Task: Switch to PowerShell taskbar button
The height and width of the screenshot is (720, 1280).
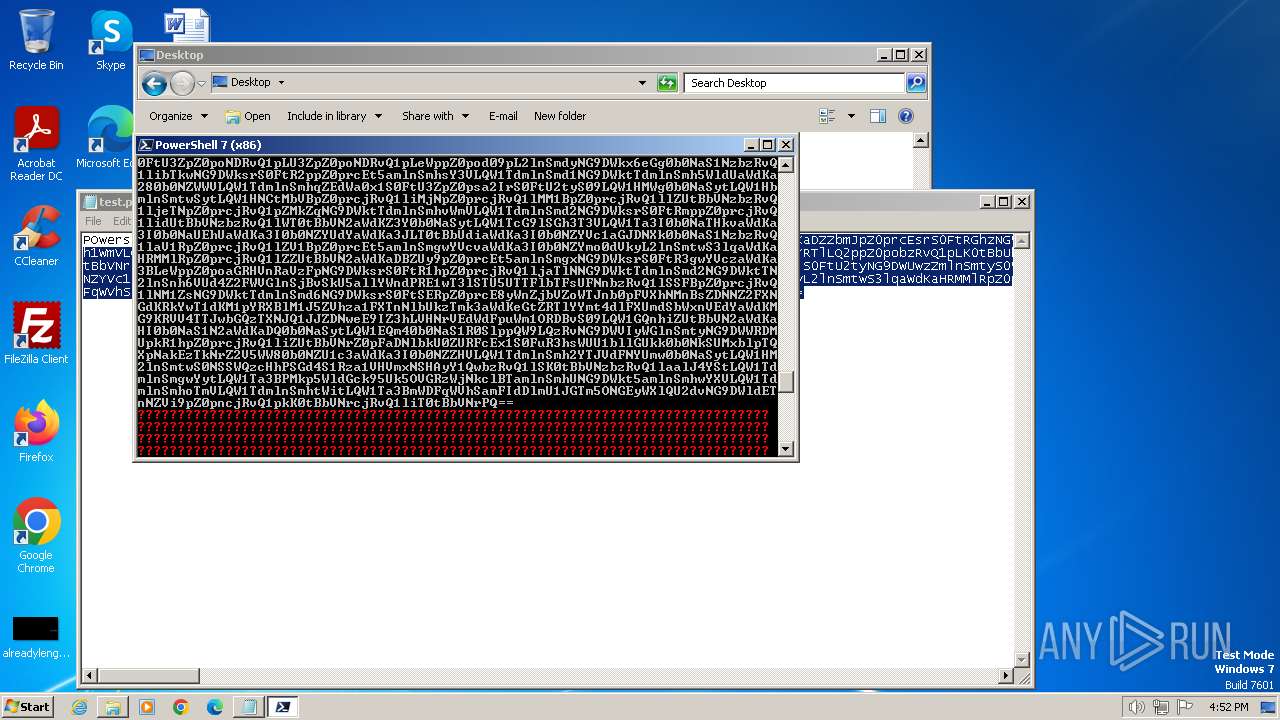Action: [283, 707]
